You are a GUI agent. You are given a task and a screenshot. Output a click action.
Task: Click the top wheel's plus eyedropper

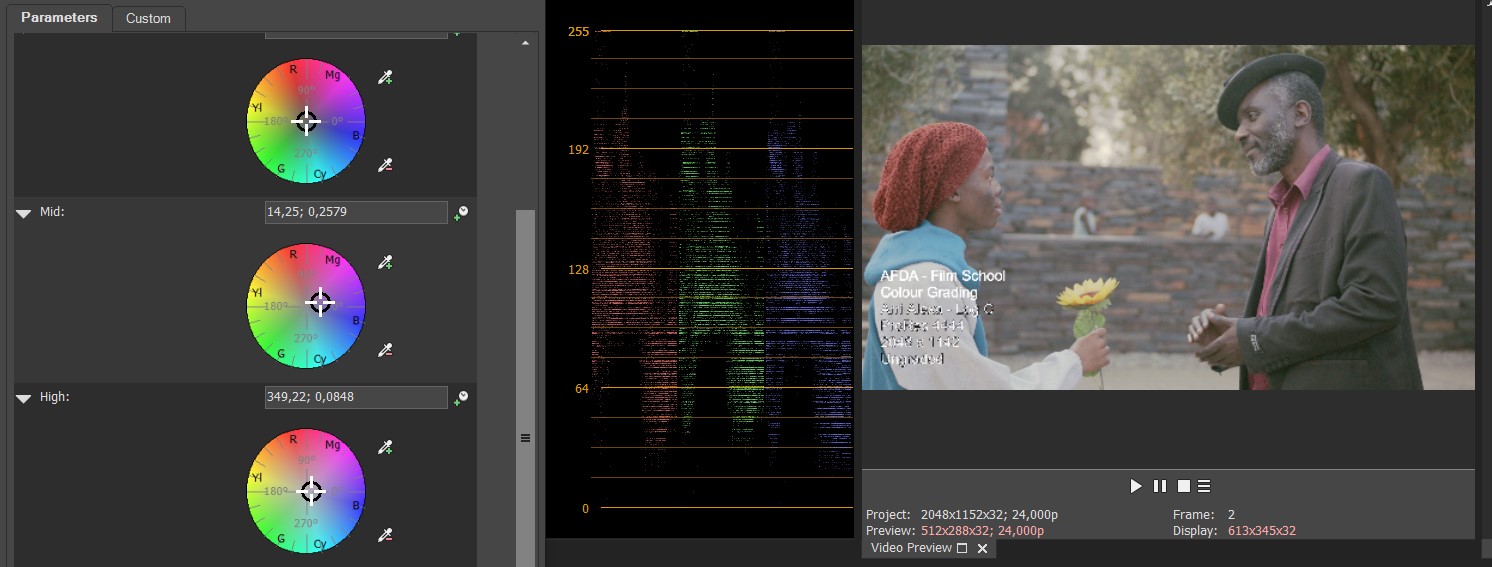(385, 78)
